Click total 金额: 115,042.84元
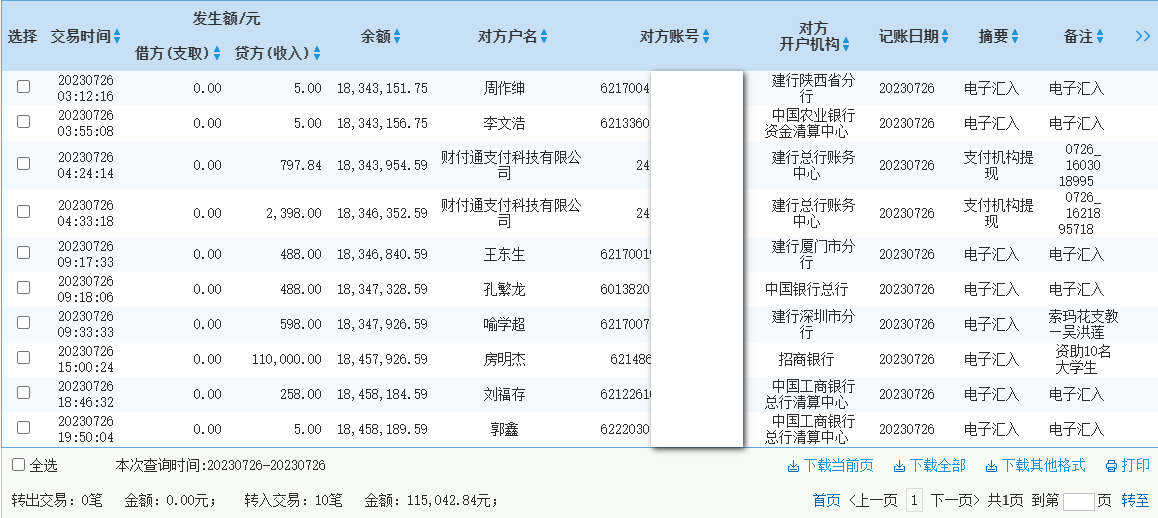The height and width of the screenshot is (518, 1158). click(431, 502)
